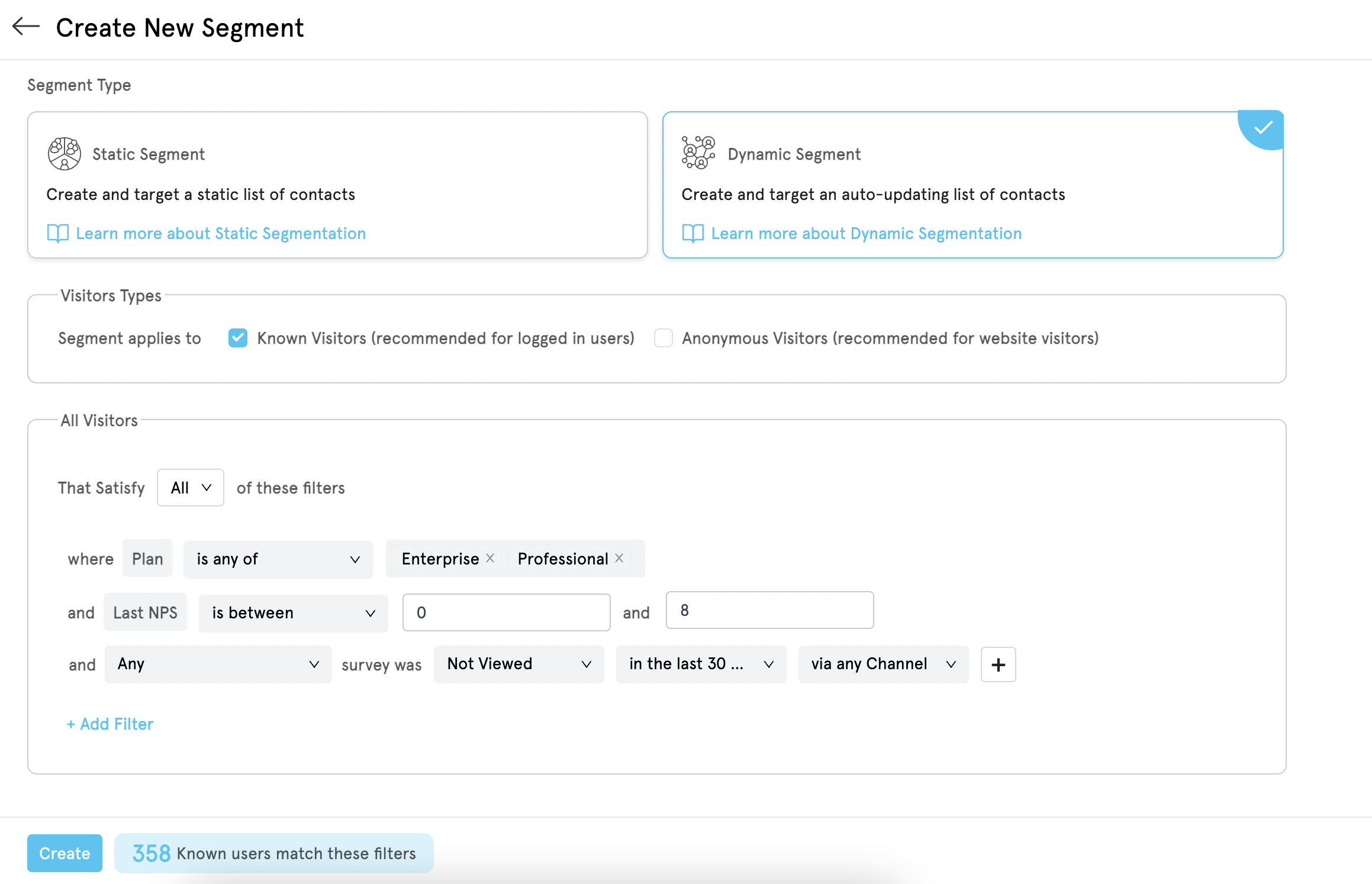Click the Dynamic Segment checkmark icon

point(1261,127)
